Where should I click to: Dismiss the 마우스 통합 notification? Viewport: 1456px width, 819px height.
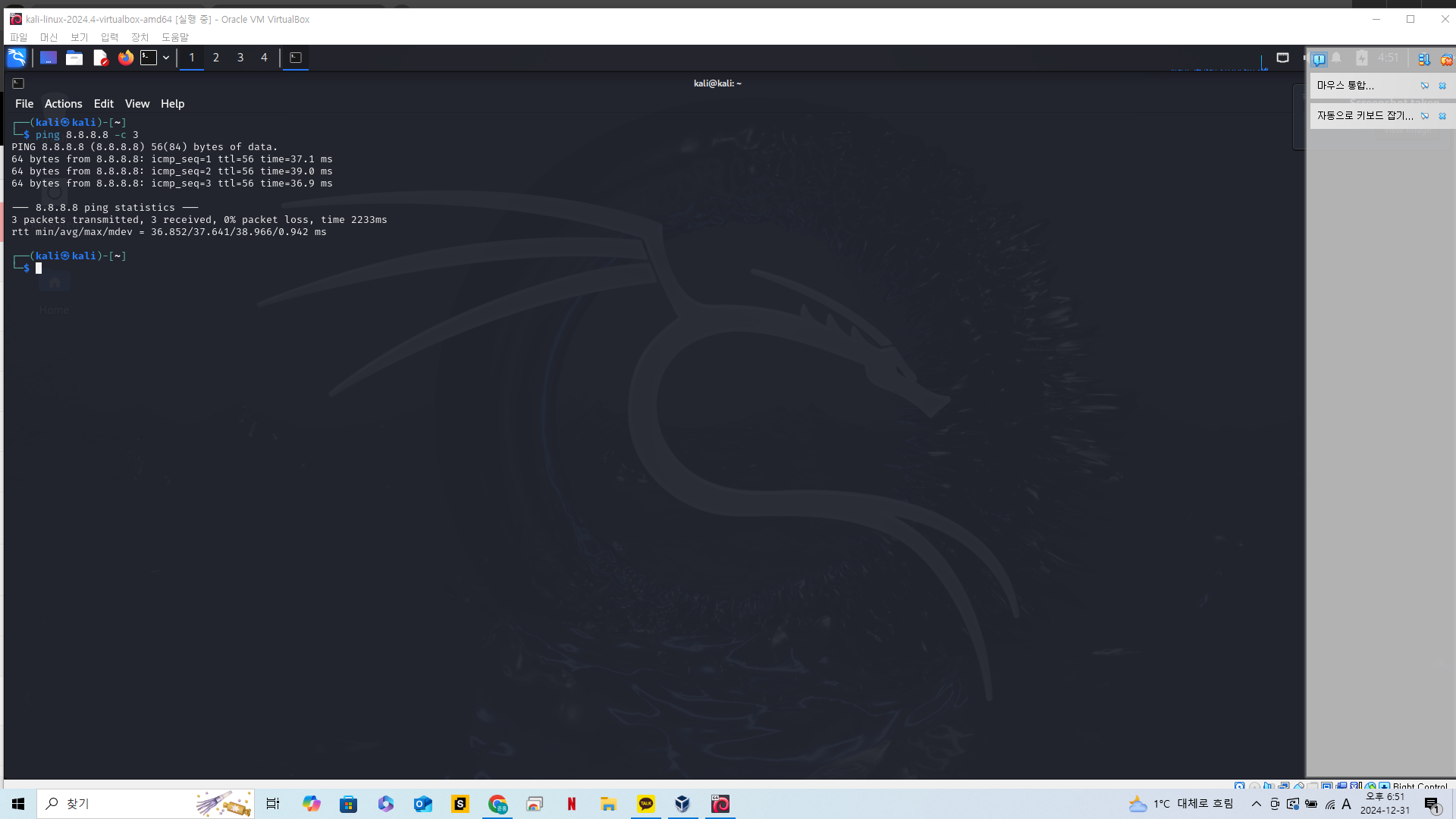click(x=1442, y=86)
